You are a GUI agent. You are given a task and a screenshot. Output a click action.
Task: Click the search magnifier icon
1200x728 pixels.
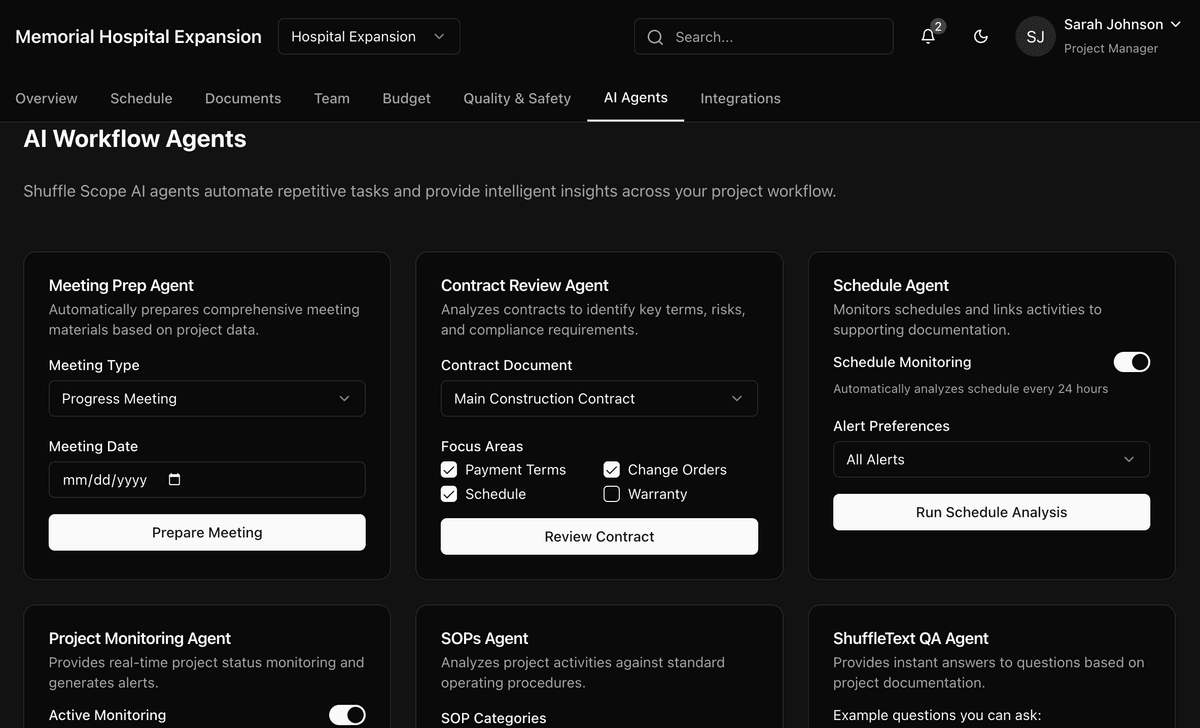[x=655, y=37]
